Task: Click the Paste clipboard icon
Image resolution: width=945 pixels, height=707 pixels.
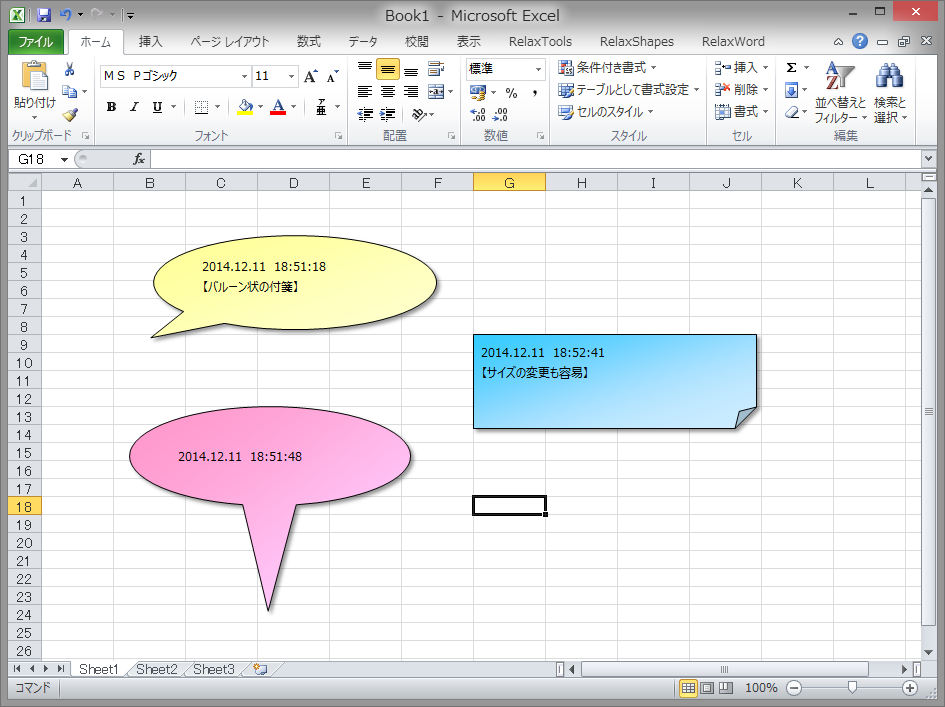Action: coord(34,77)
